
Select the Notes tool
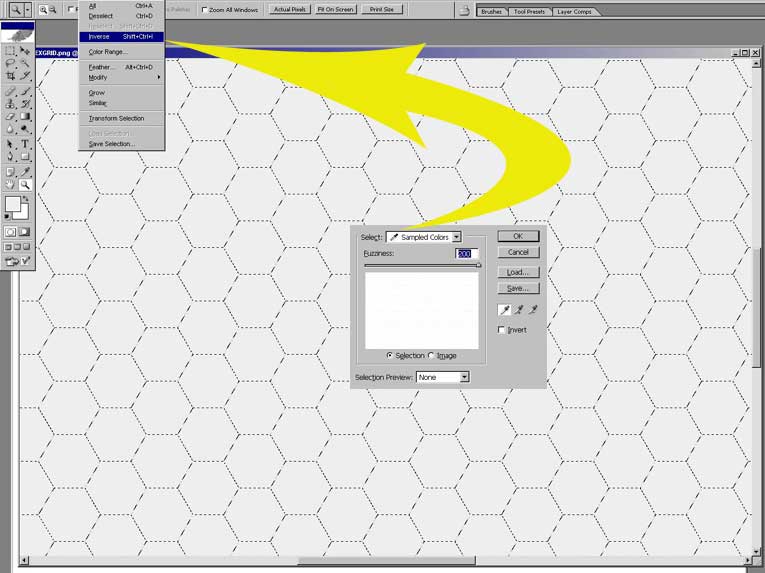coord(10,172)
